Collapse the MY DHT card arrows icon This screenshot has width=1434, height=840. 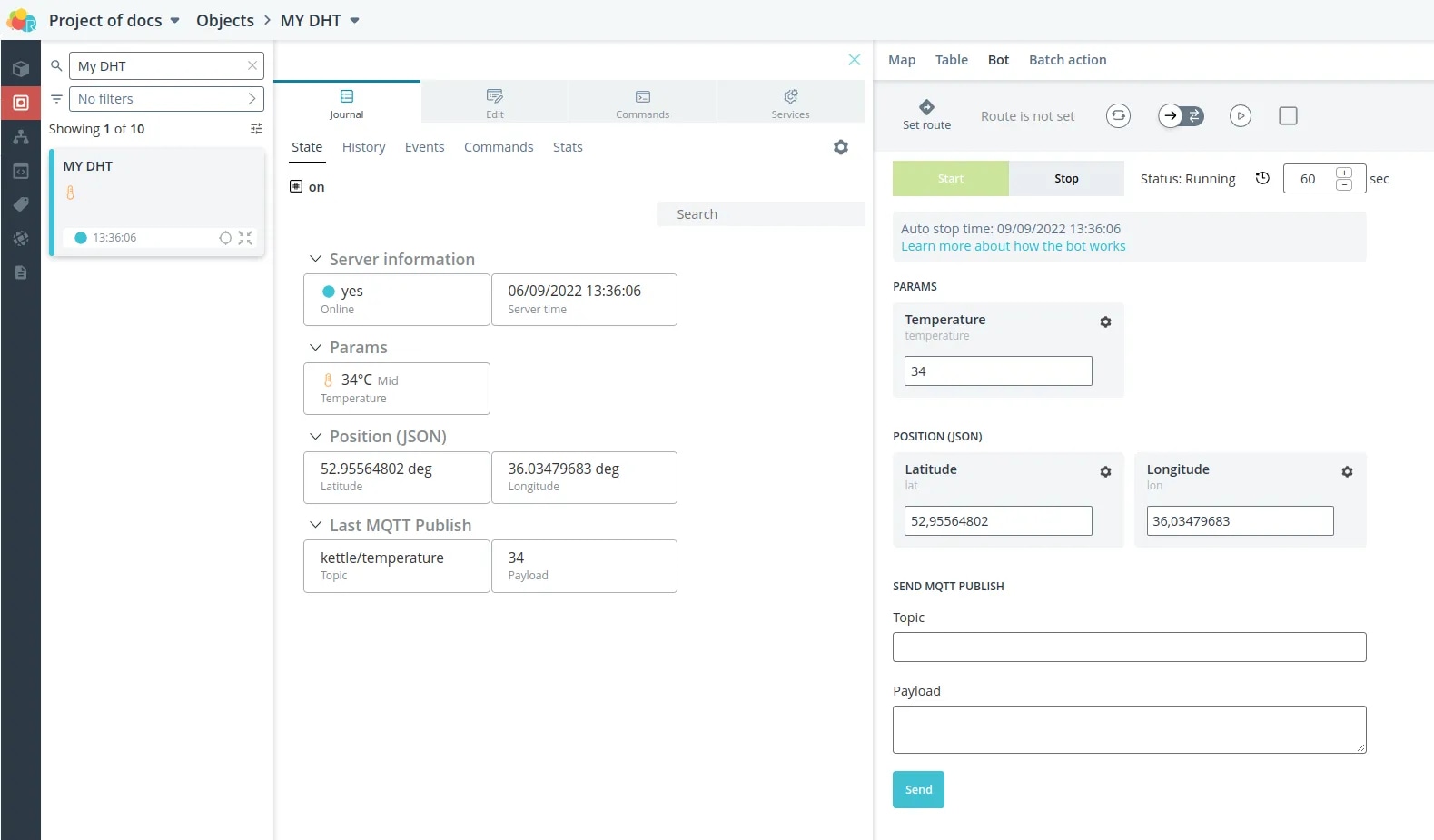[x=245, y=238]
